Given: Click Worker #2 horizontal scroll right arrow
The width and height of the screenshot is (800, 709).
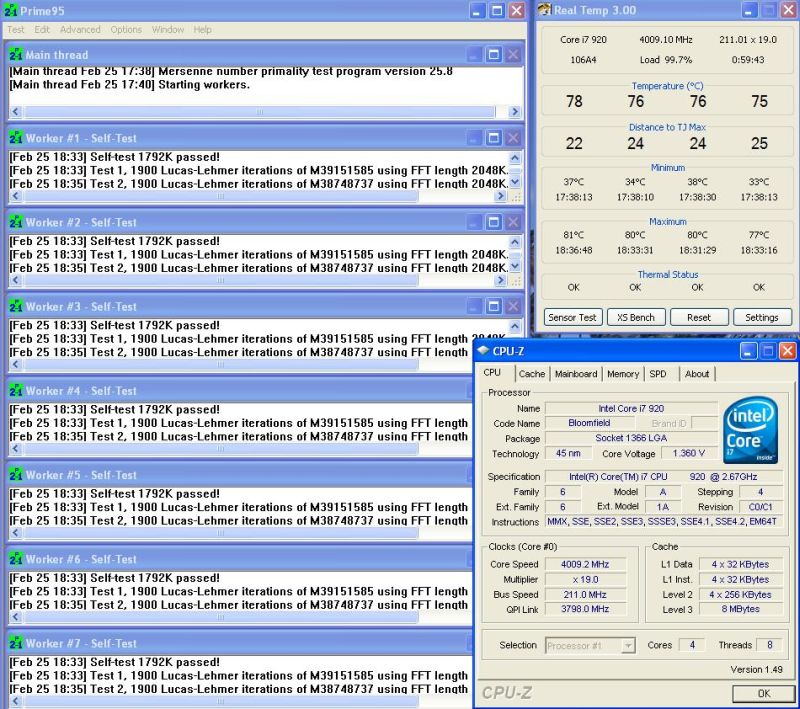Looking at the screenshot, I should click(501, 280).
